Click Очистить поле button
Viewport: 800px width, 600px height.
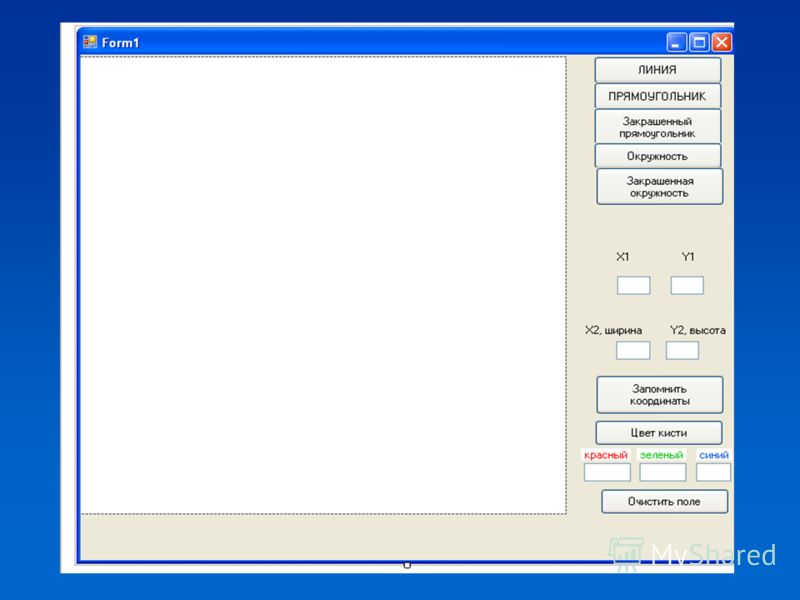pos(664,502)
